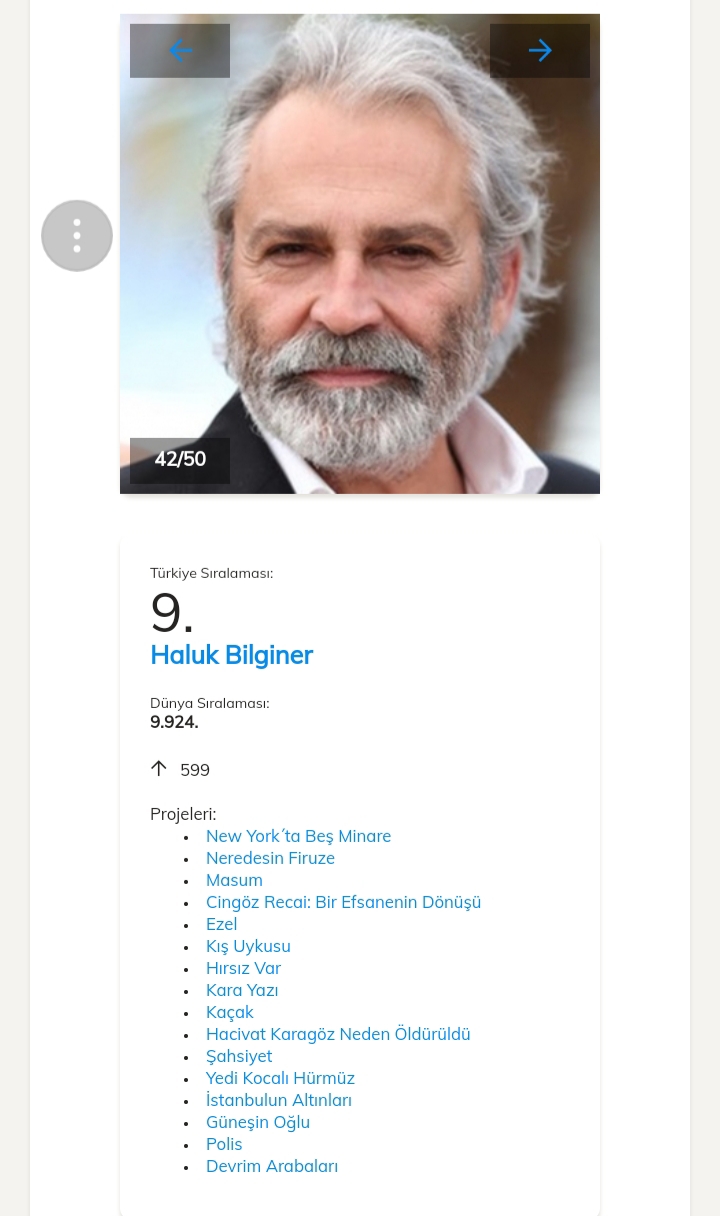The image size is (720, 1216).
Task: Open Yedi Kocalı Hürmüz project
Action: tap(280, 1079)
